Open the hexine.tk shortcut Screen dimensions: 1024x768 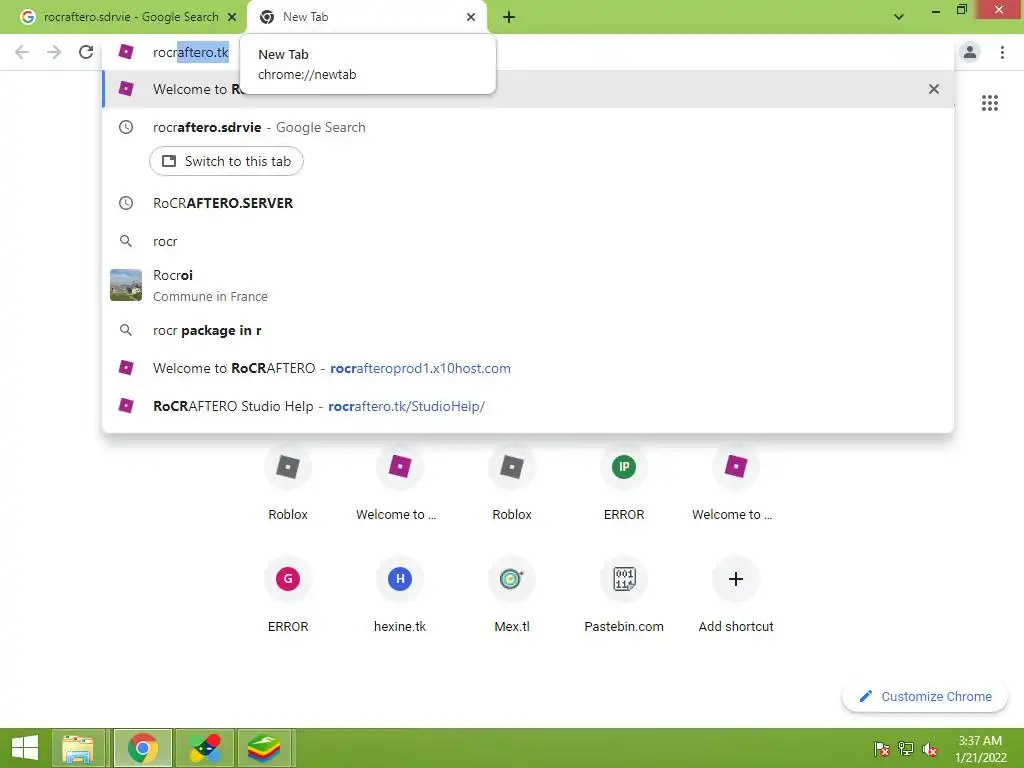point(400,595)
